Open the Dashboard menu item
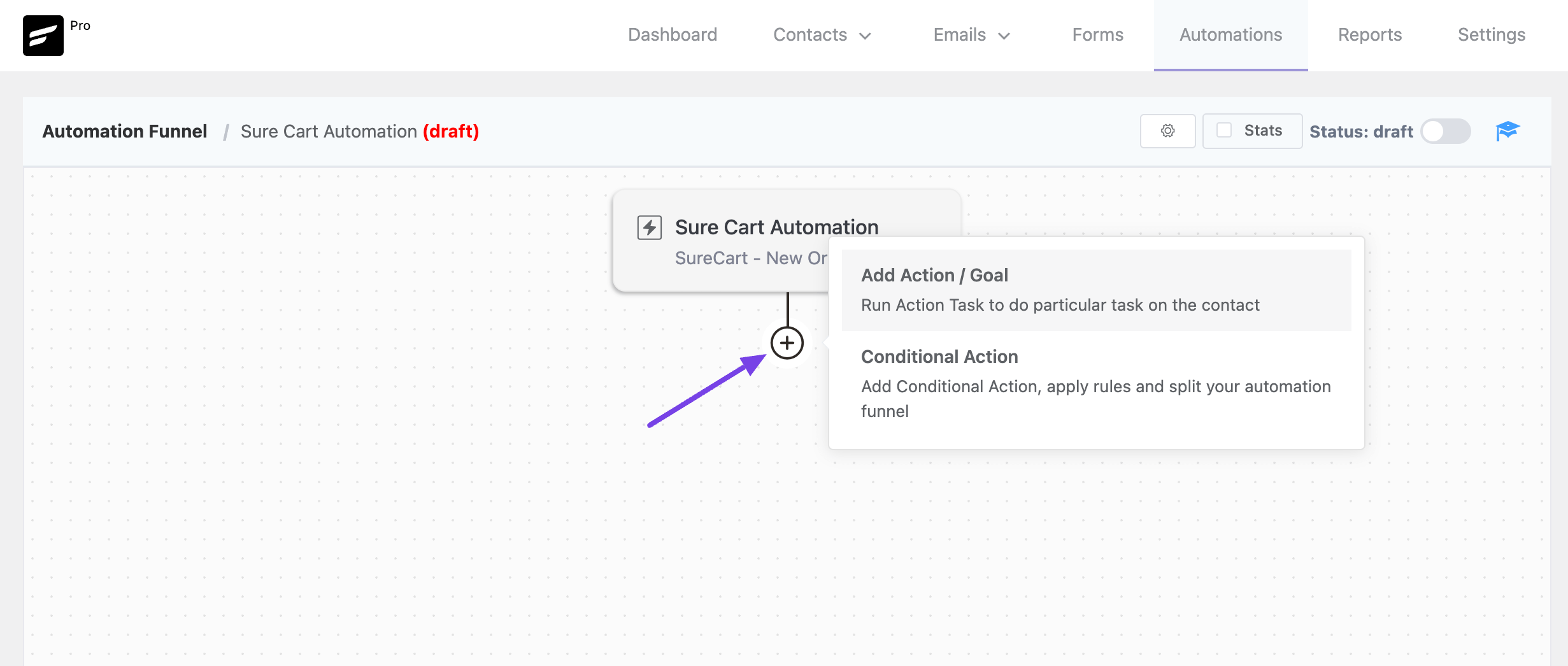Screen dimensions: 1568x666 [x=673, y=34]
